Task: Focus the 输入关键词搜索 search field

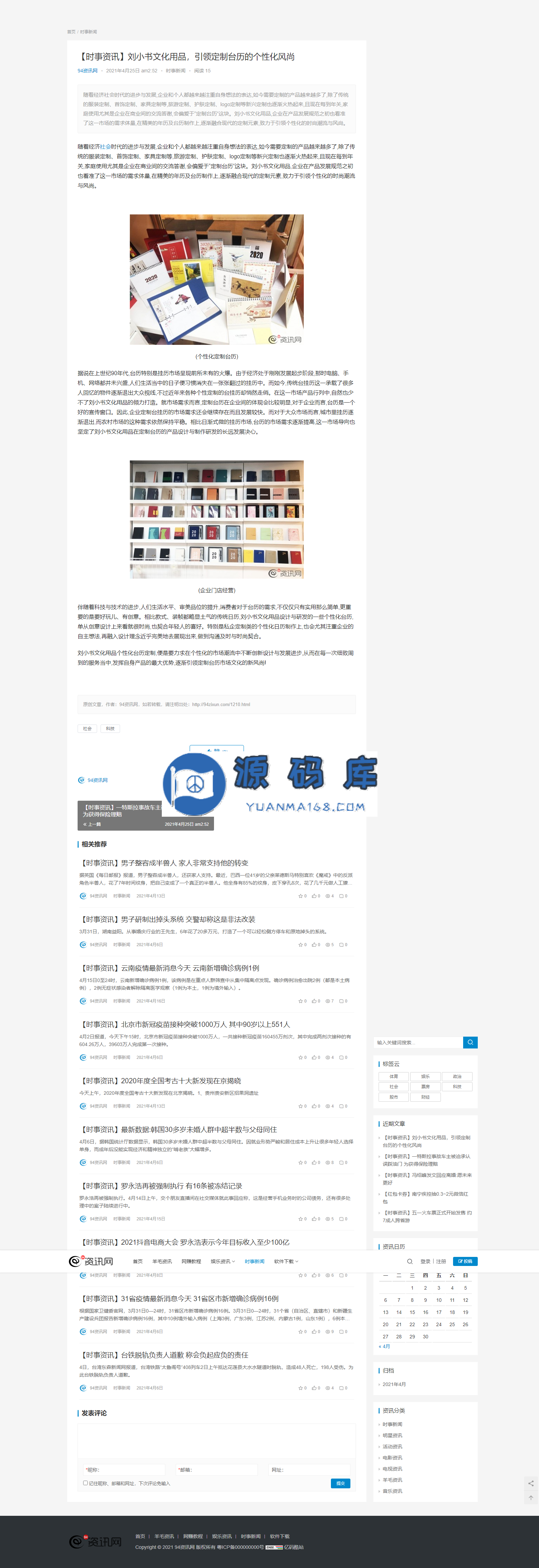Action: [419, 1043]
